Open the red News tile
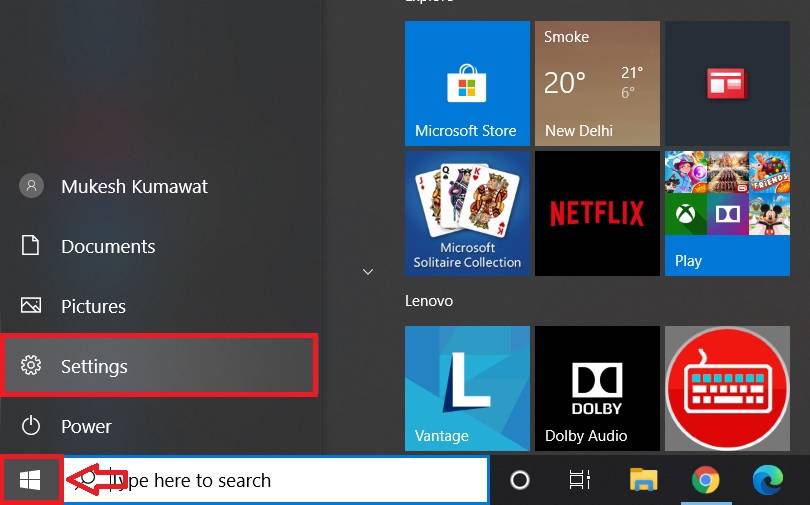Screen dimensions: 810x505 [x=727, y=83]
